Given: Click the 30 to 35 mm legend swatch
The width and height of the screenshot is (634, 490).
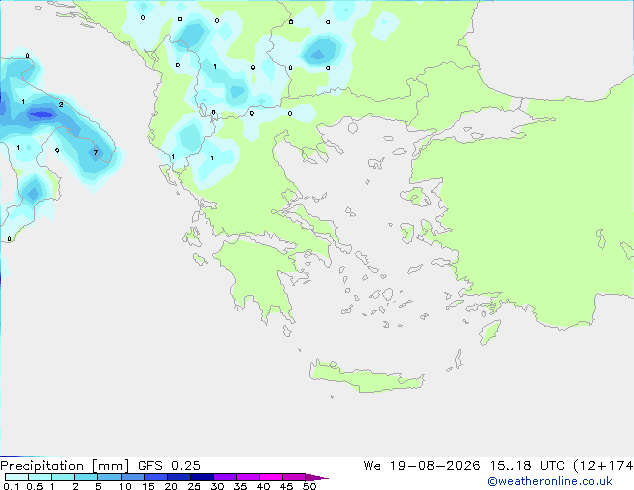Looking at the screenshot, I should 225,477.
